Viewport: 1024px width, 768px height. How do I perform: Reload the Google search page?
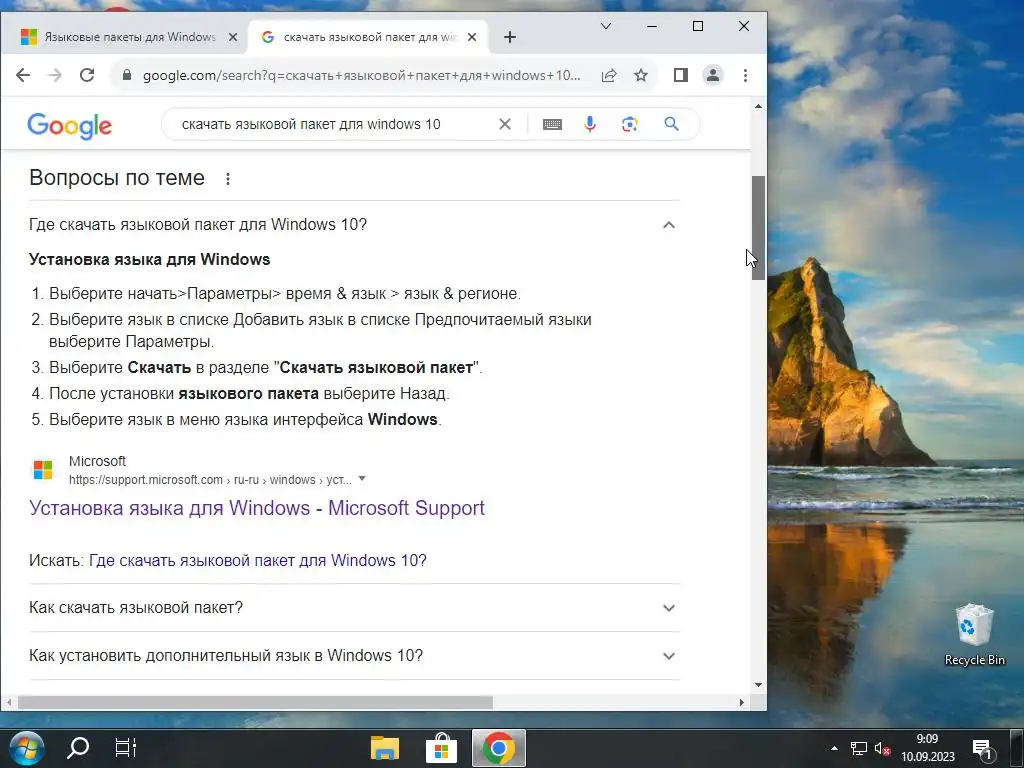[x=87, y=75]
